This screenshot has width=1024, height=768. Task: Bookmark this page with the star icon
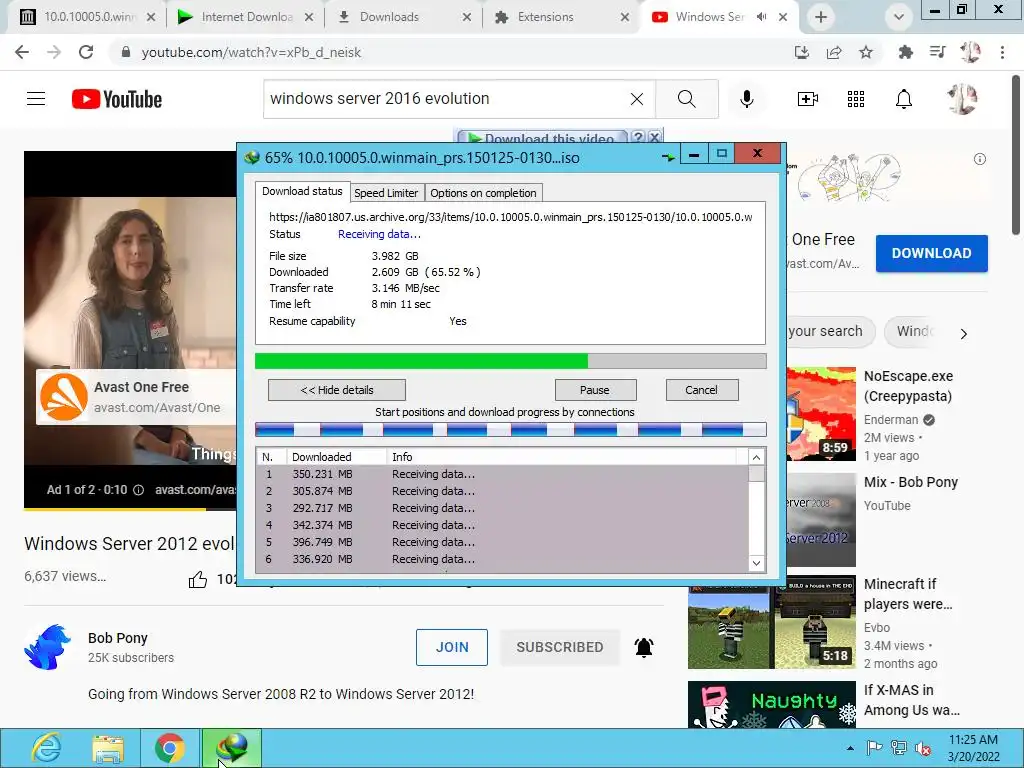coord(866,52)
